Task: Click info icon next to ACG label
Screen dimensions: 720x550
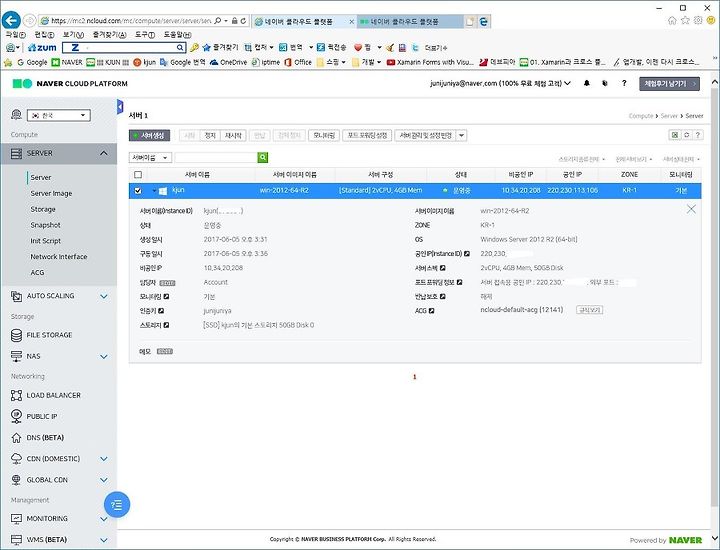Action: (x=432, y=311)
